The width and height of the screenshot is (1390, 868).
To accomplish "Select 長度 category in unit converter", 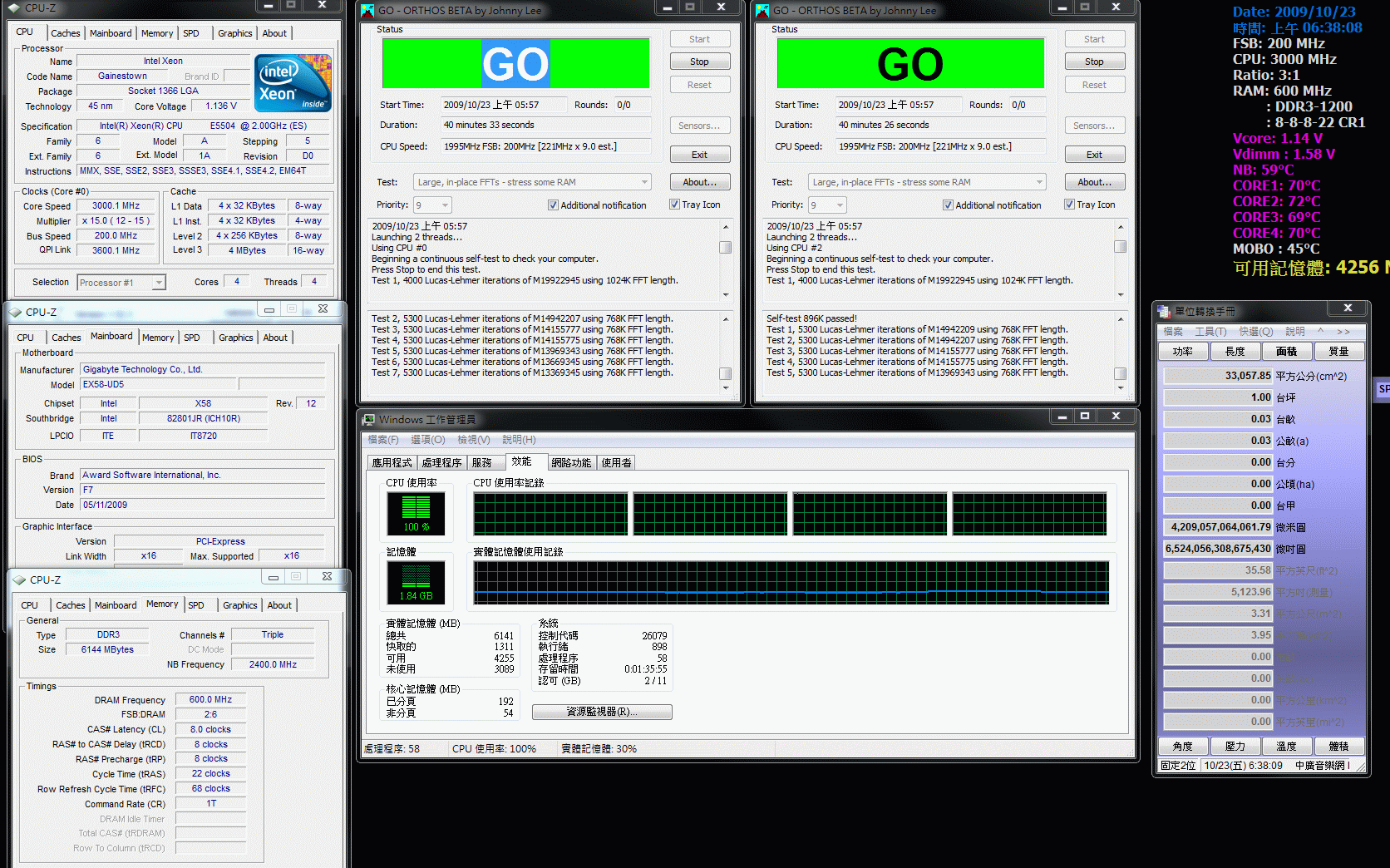I will pyautogui.click(x=1235, y=352).
